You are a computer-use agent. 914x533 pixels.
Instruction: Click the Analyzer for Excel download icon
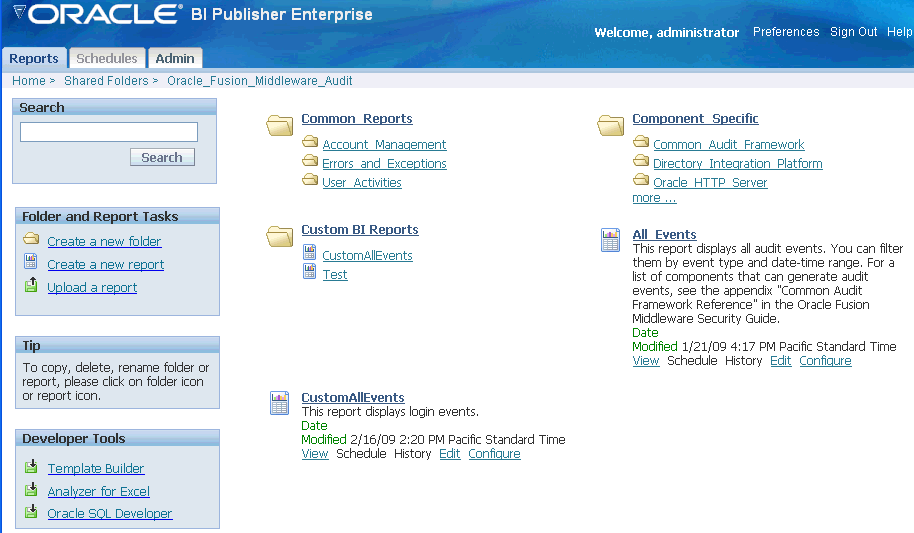click(x=31, y=489)
